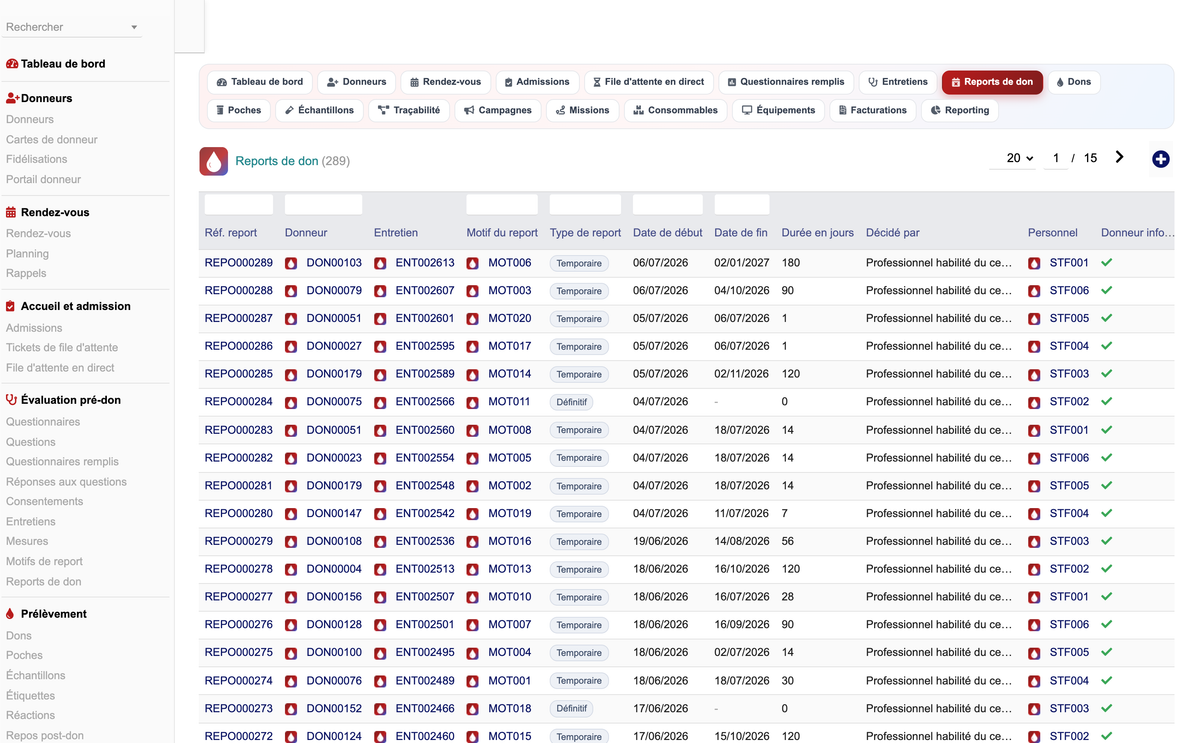The image size is (1200, 743).
Task: Click entretien icon beside ENT002560
Action: click(380, 430)
